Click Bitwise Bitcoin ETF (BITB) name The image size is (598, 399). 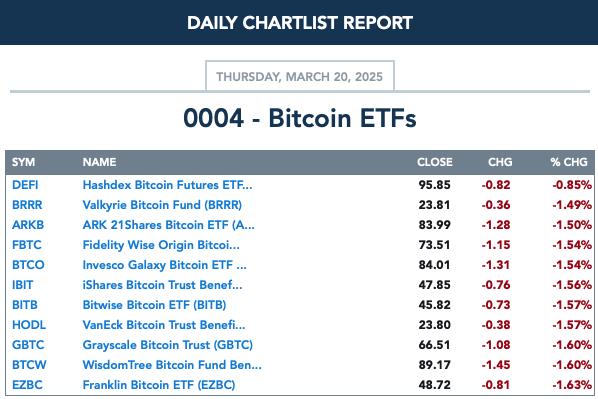click(x=154, y=305)
